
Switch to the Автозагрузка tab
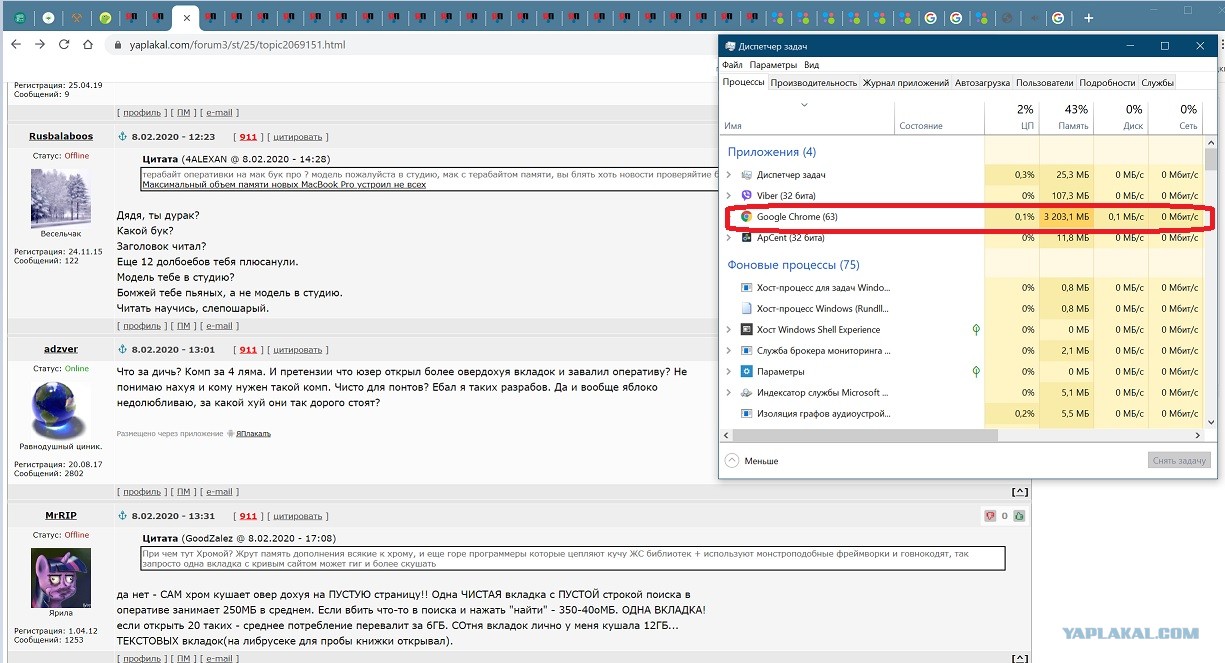[x=982, y=83]
